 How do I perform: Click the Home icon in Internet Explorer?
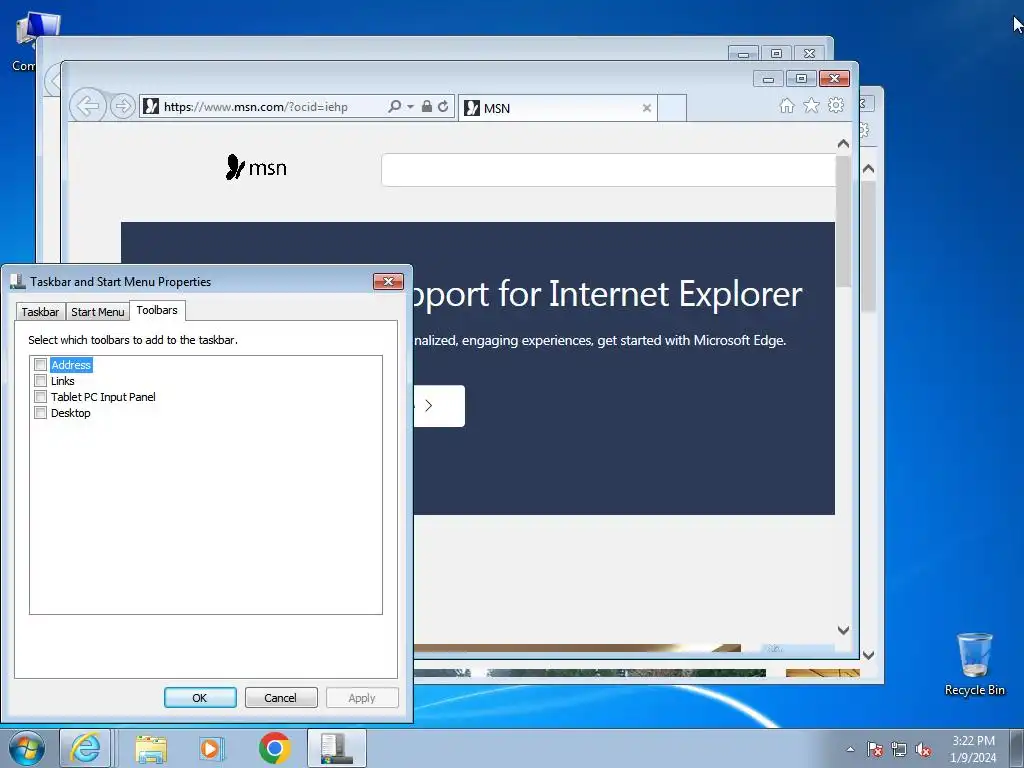(787, 106)
